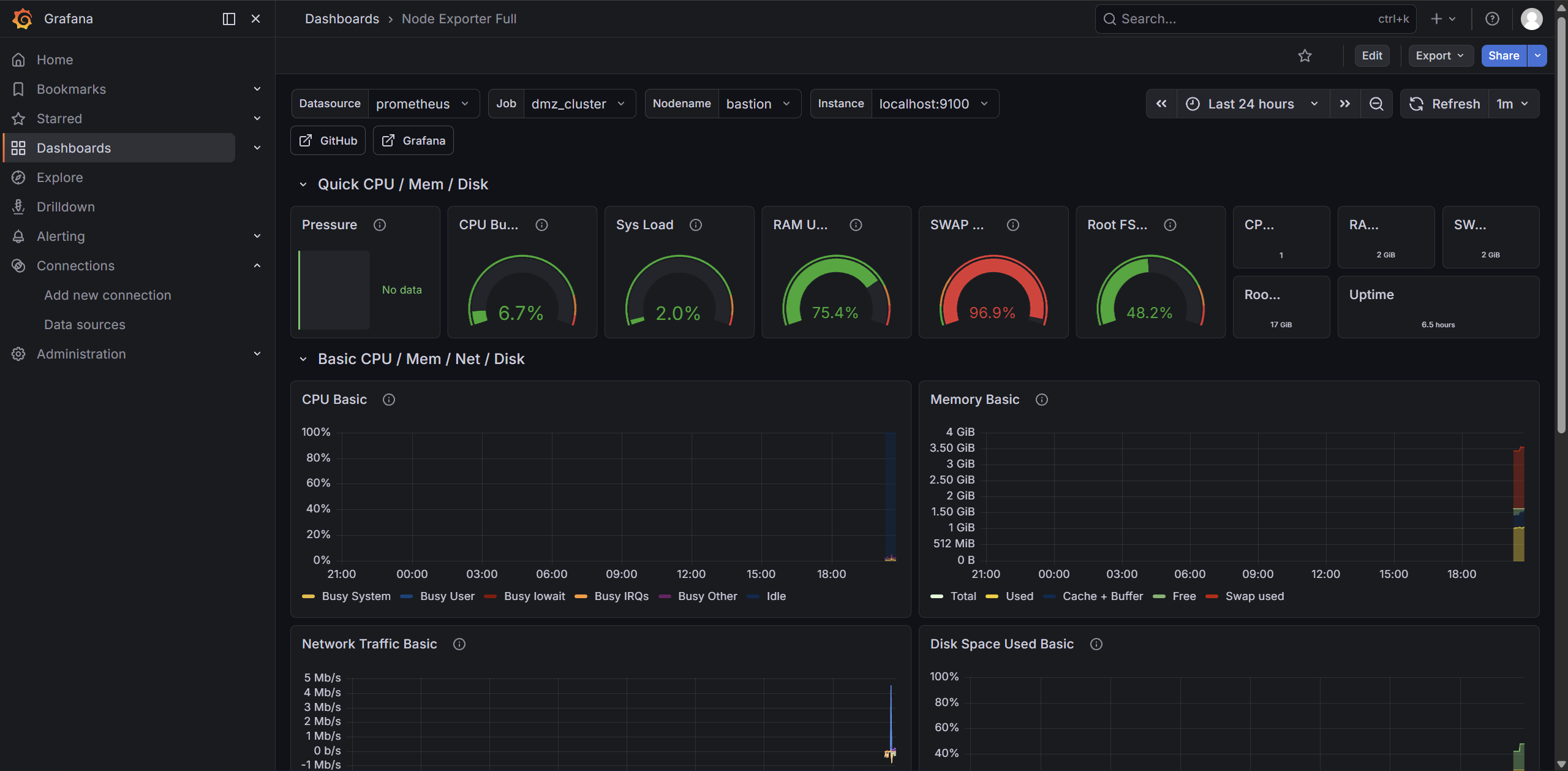Click the zoom out time range icon
1568x771 pixels.
[1376, 104]
